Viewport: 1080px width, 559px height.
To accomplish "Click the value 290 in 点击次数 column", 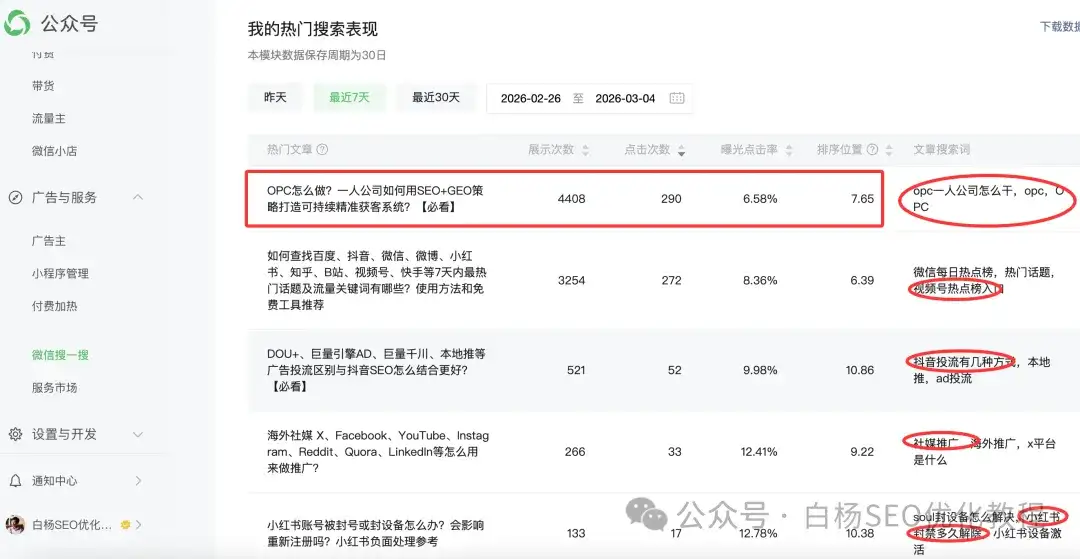I will coord(670,199).
